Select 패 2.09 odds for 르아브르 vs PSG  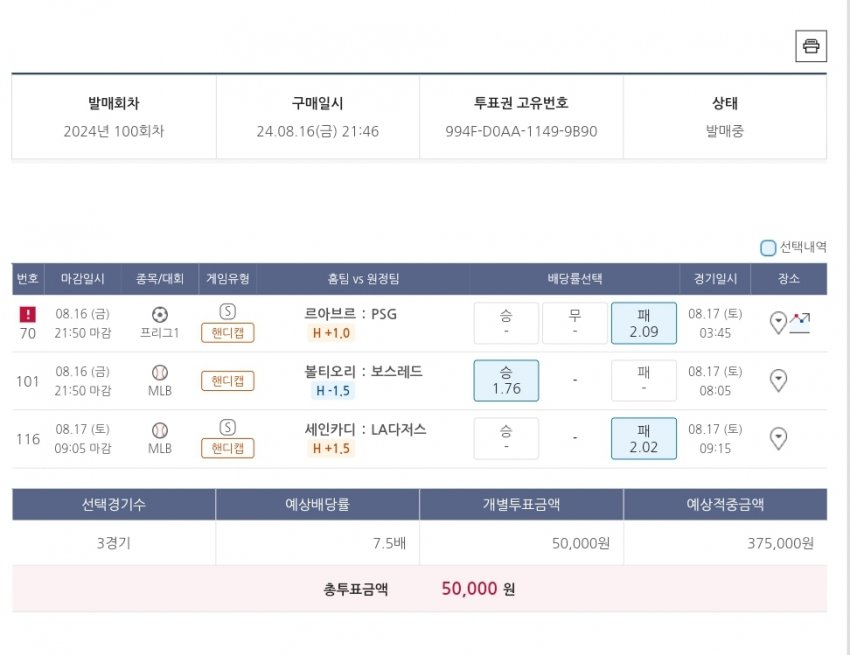click(x=643, y=323)
